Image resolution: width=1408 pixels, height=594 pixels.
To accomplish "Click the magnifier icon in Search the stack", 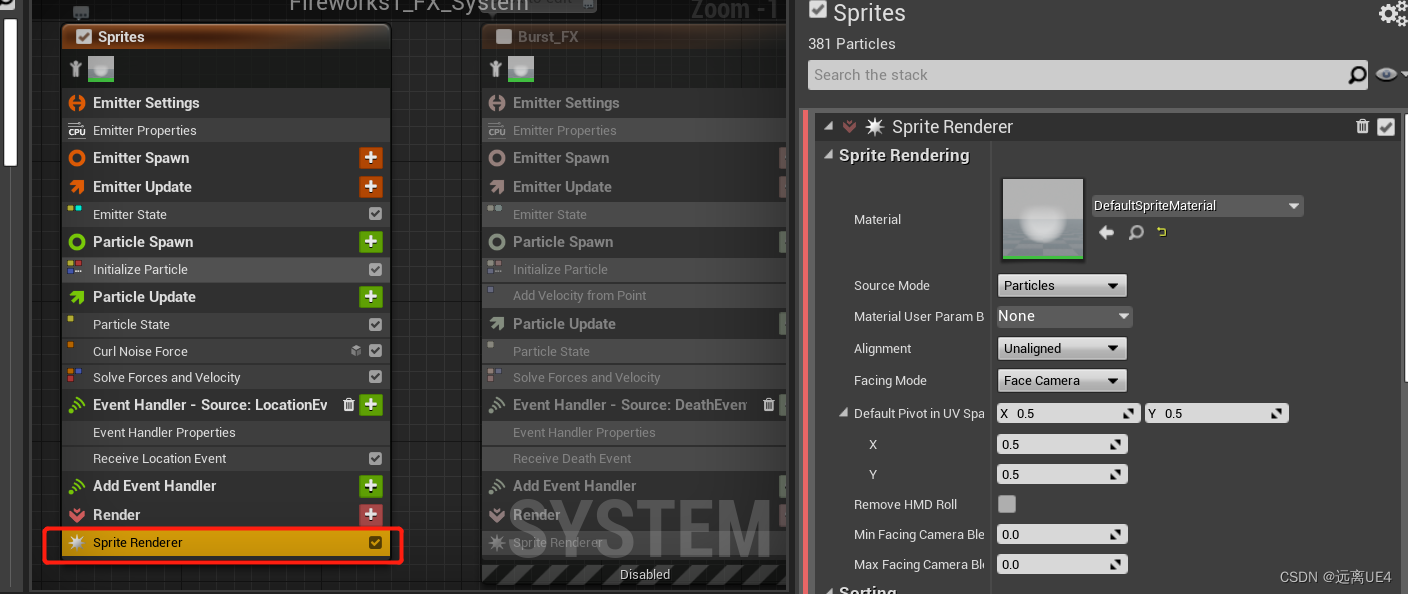I will pos(1357,75).
